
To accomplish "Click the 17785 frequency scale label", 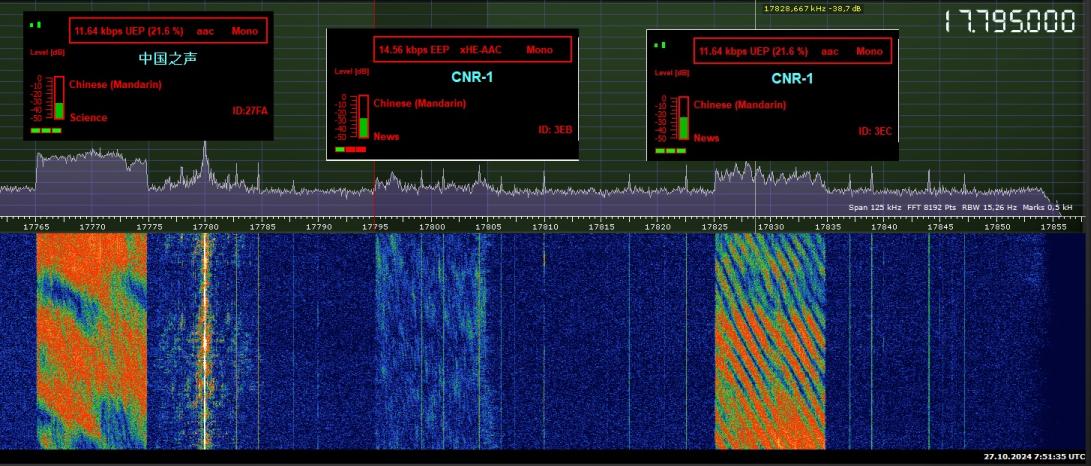I will tap(263, 227).
